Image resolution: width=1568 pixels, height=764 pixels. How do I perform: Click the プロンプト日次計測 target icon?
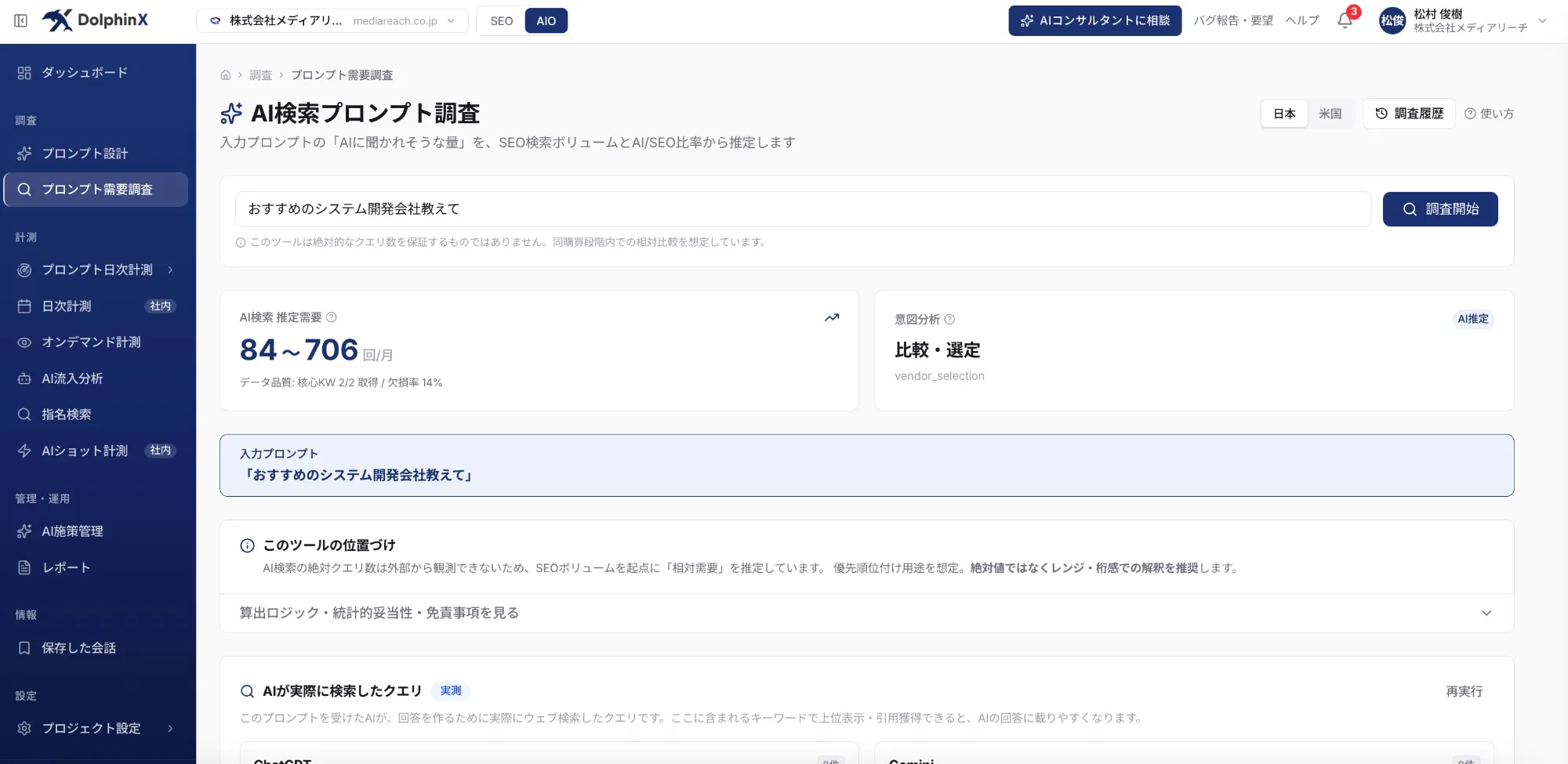tap(24, 270)
